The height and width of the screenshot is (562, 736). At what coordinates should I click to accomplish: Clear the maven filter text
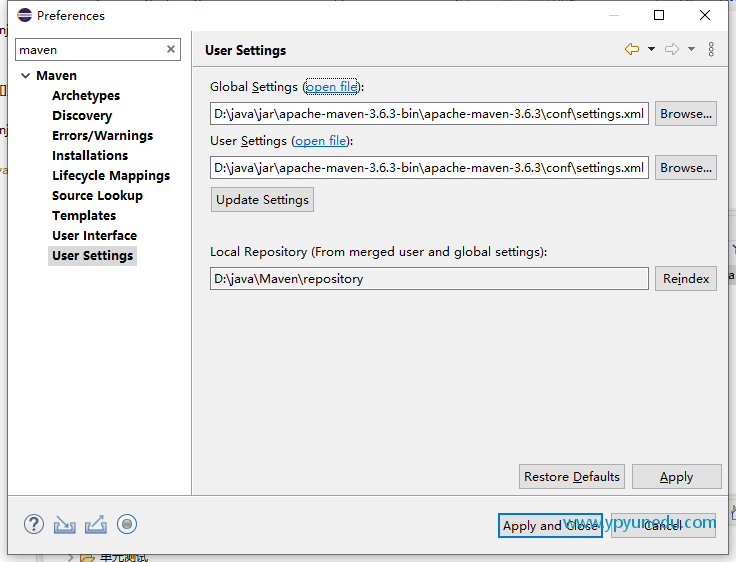pyautogui.click(x=171, y=49)
